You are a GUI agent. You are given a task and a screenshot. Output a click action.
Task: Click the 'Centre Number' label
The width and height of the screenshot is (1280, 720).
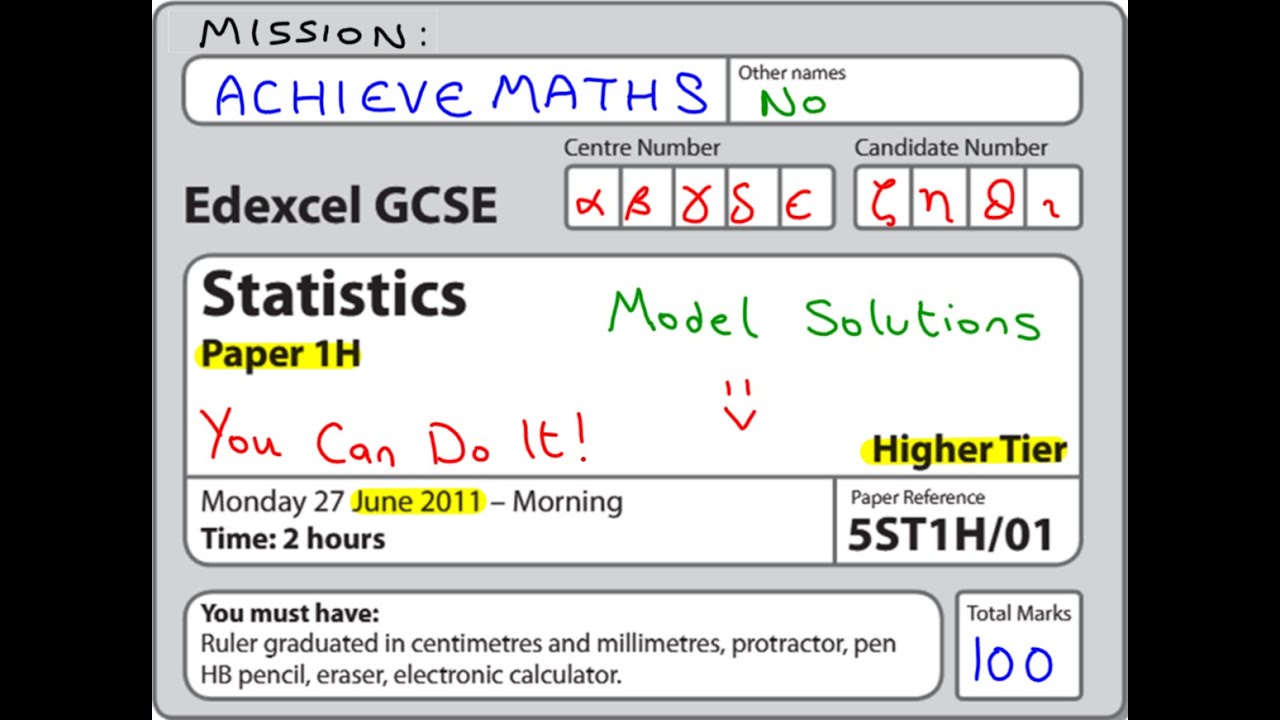(x=641, y=148)
